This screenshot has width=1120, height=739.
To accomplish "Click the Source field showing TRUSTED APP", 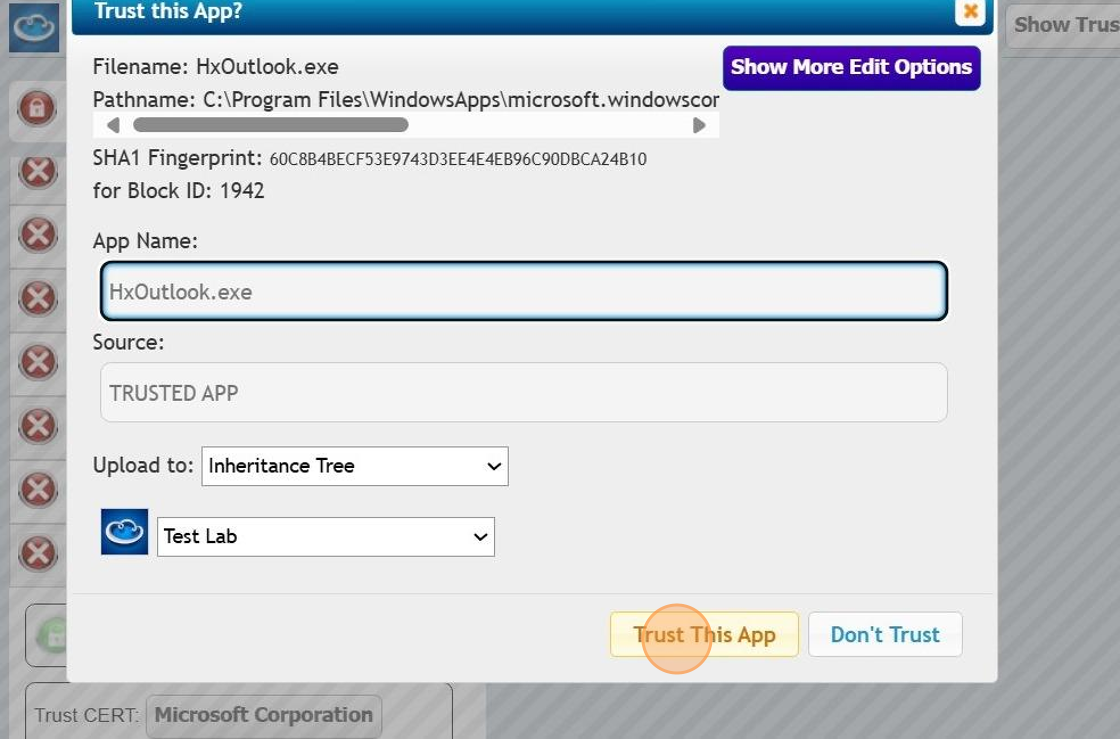I will [x=523, y=393].
